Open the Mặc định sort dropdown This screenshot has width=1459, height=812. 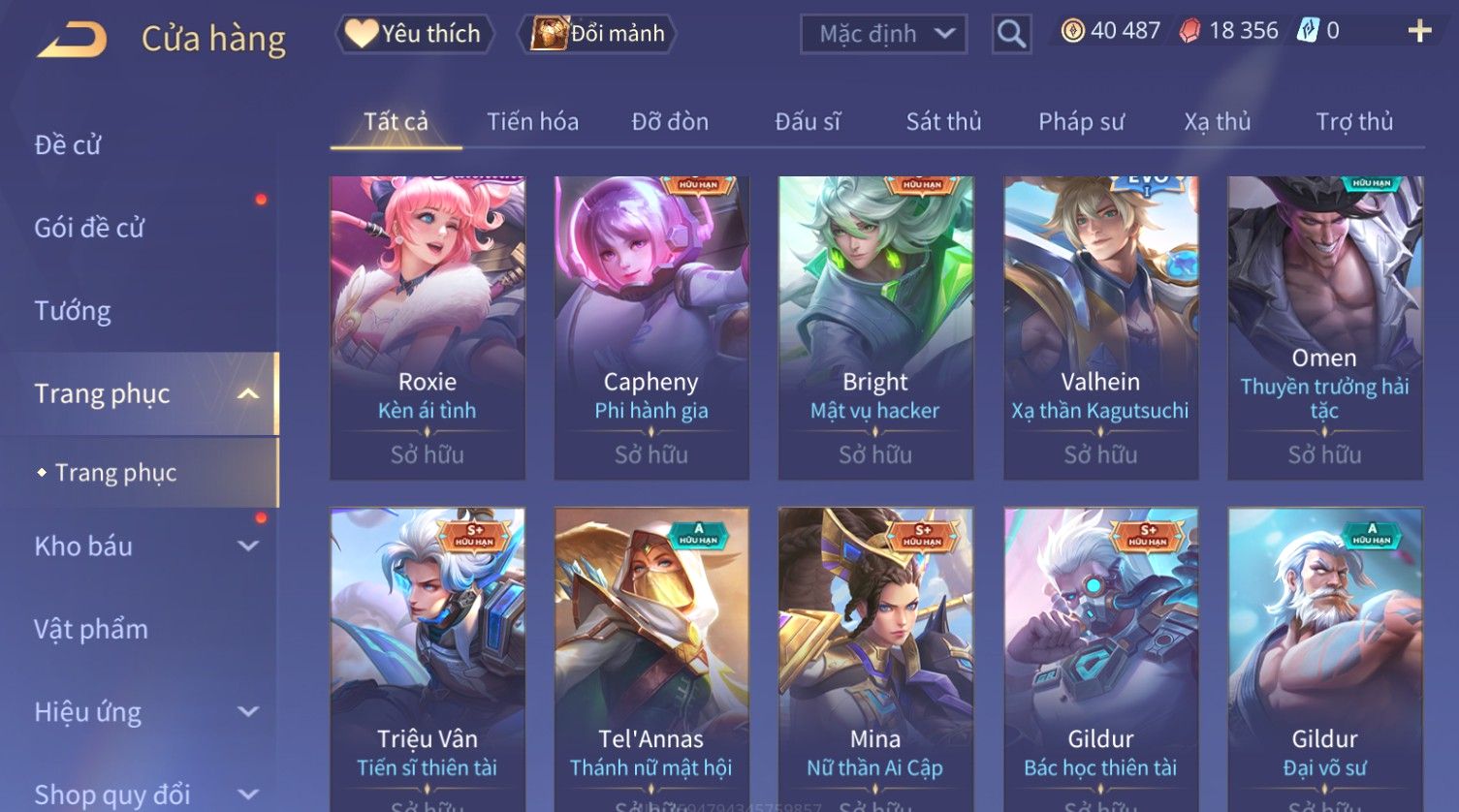(883, 34)
